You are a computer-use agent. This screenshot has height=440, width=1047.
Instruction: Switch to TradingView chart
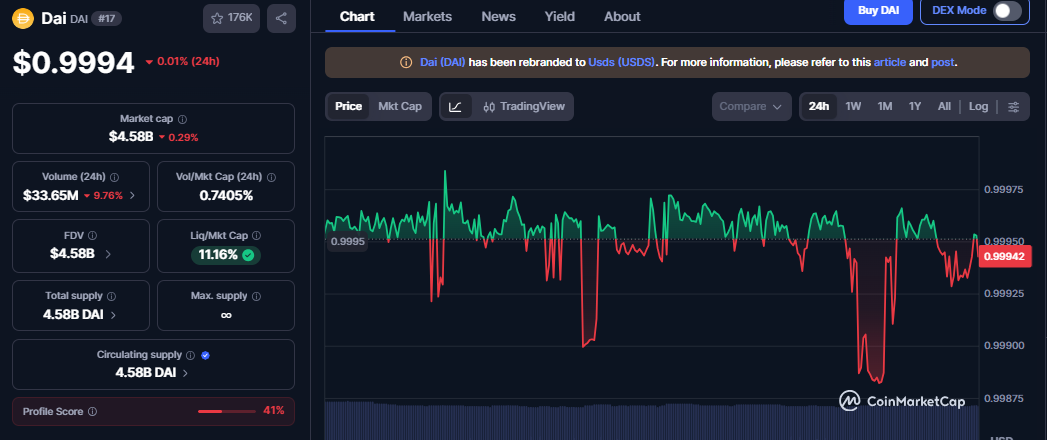coord(524,106)
